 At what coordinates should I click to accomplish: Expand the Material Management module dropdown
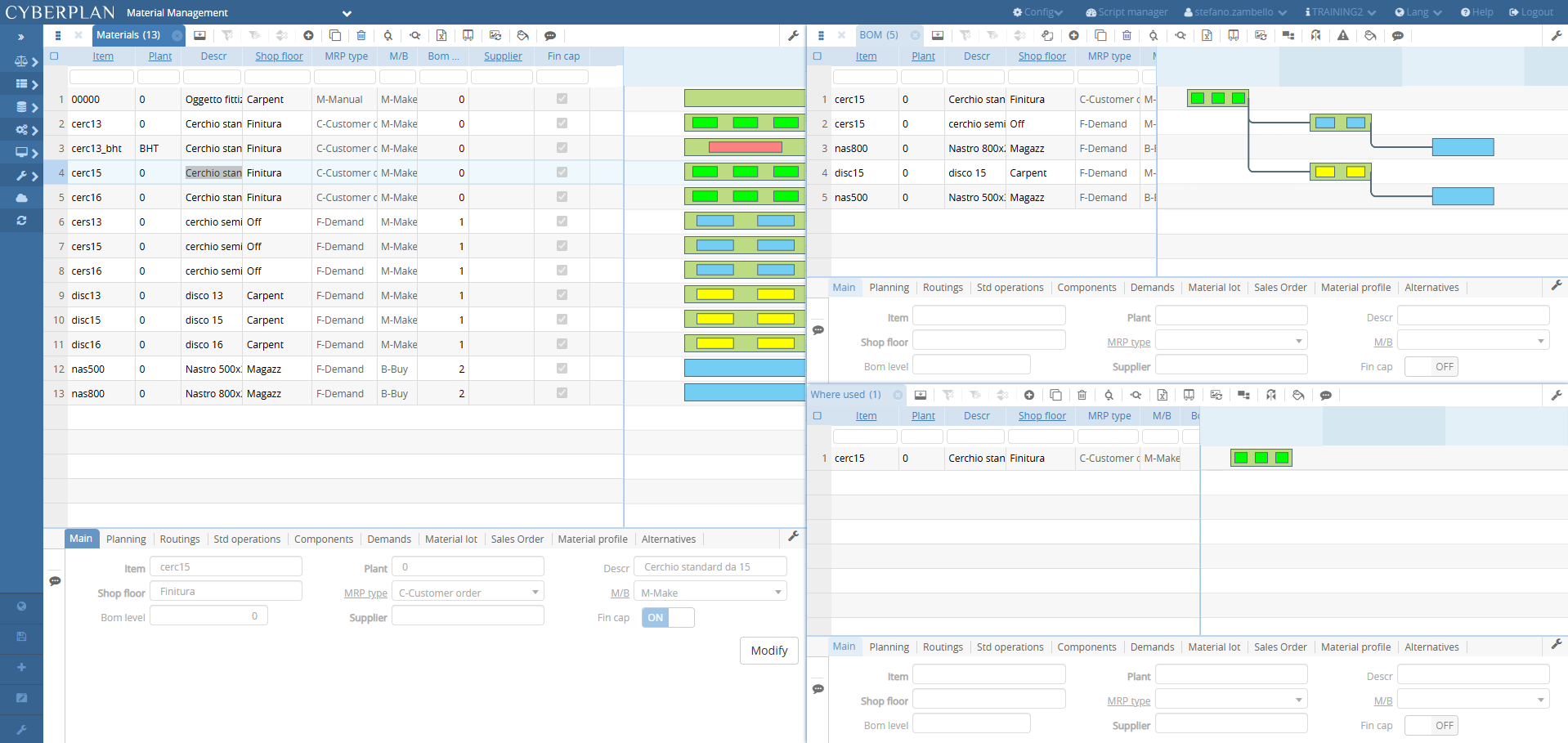coord(346,13)
